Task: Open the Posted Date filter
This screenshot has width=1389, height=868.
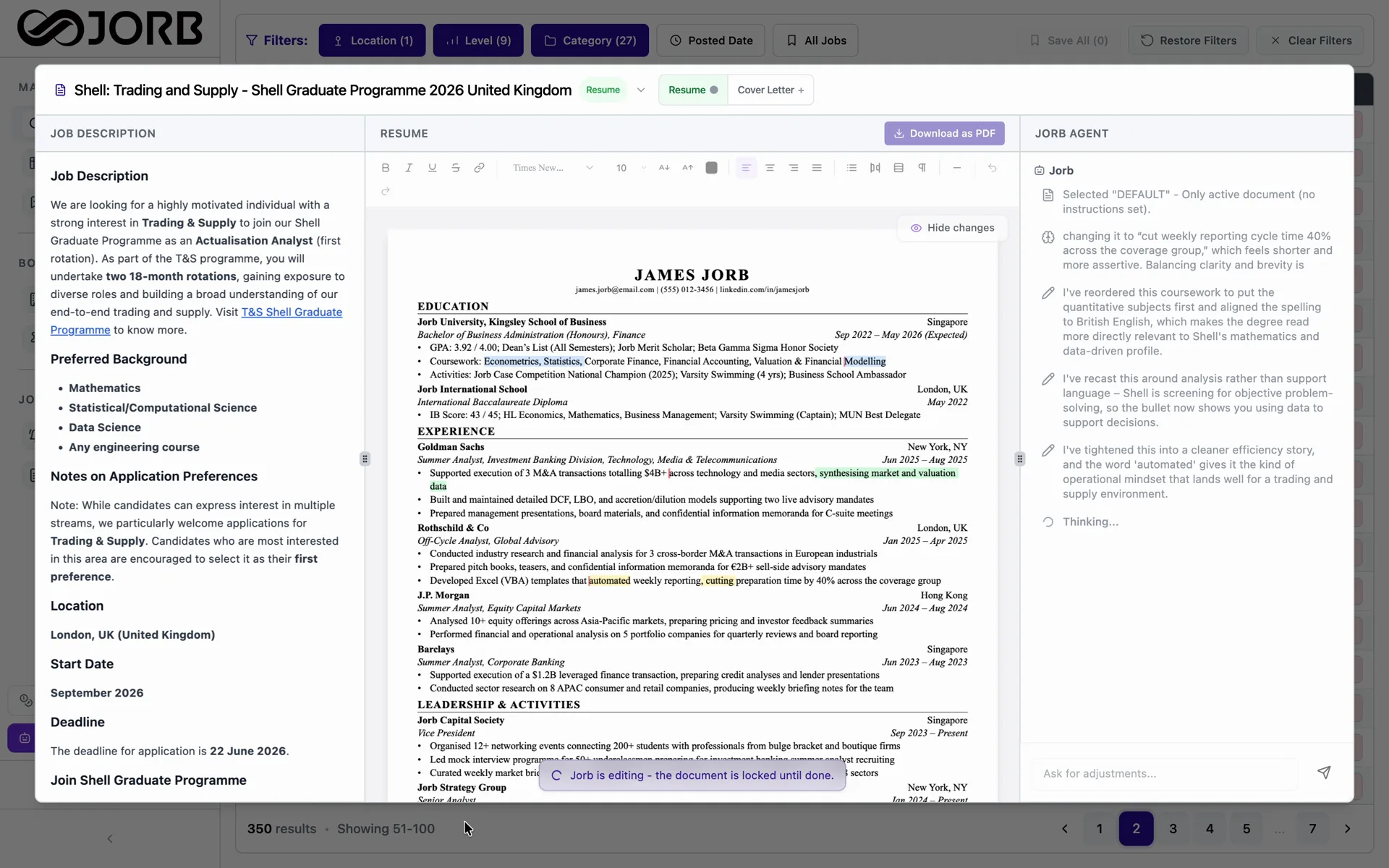Action: 710,41
